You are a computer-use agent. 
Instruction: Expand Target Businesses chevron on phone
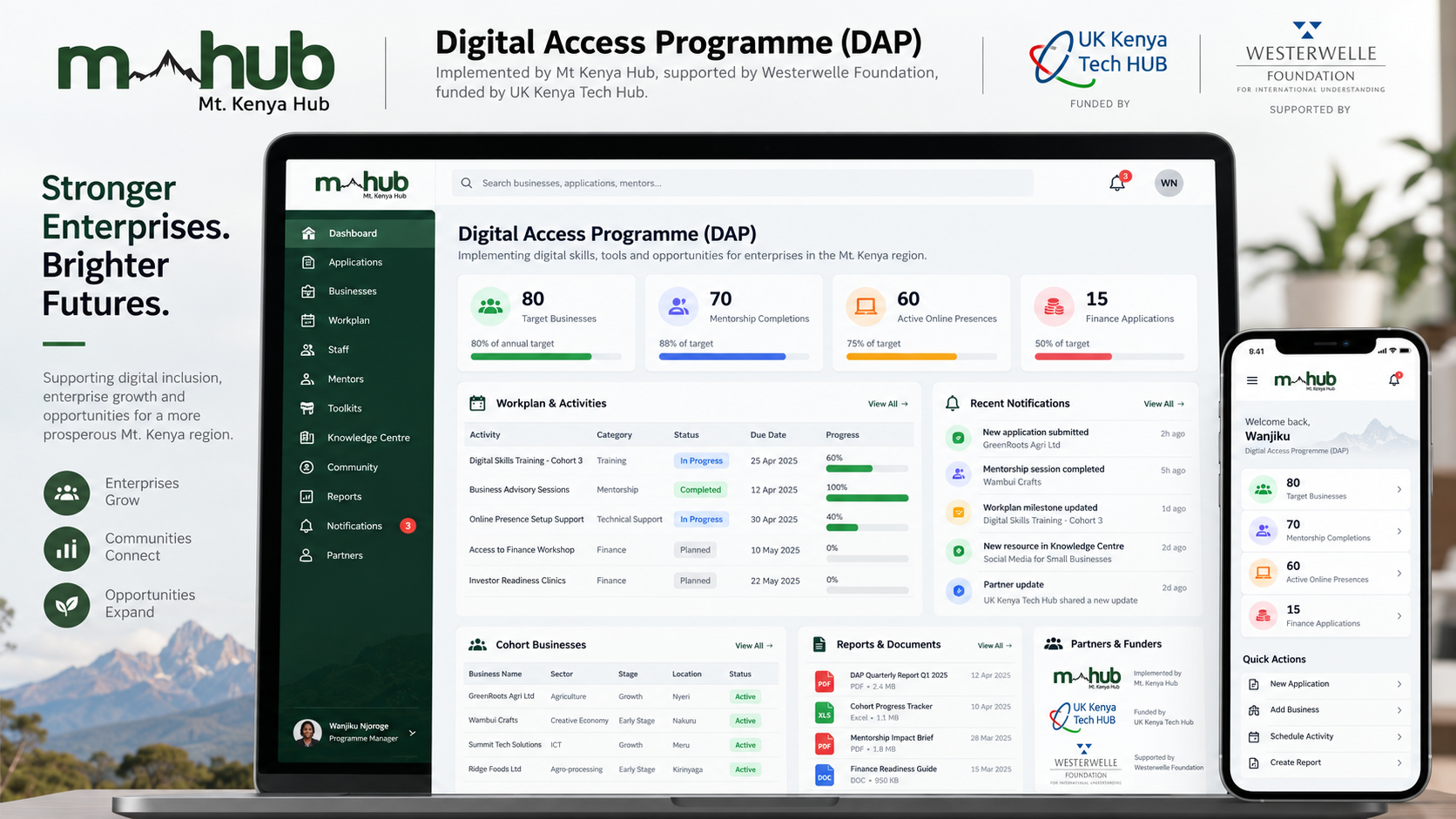pyautogui.click(x=1399, y=489)
